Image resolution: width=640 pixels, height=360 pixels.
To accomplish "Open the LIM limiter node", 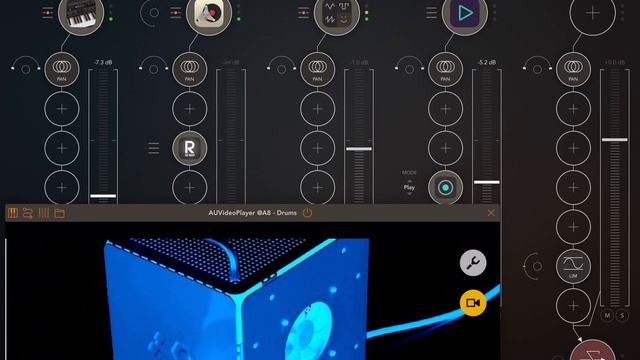I will point(573,266).
